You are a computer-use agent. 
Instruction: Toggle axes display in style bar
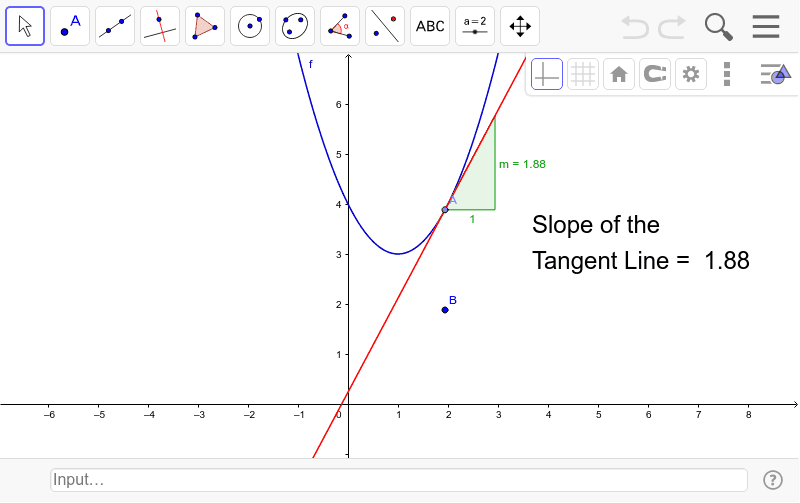(547, 74)
